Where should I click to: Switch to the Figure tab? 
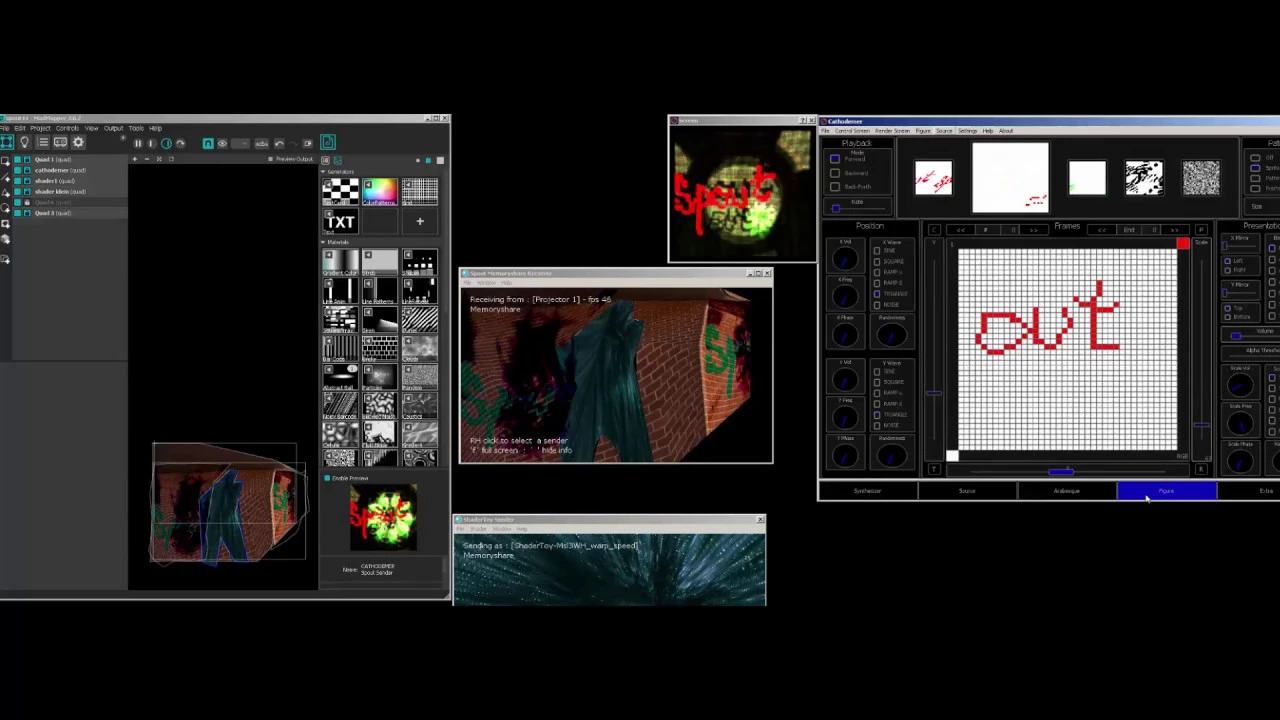(x=1167, y=491)
